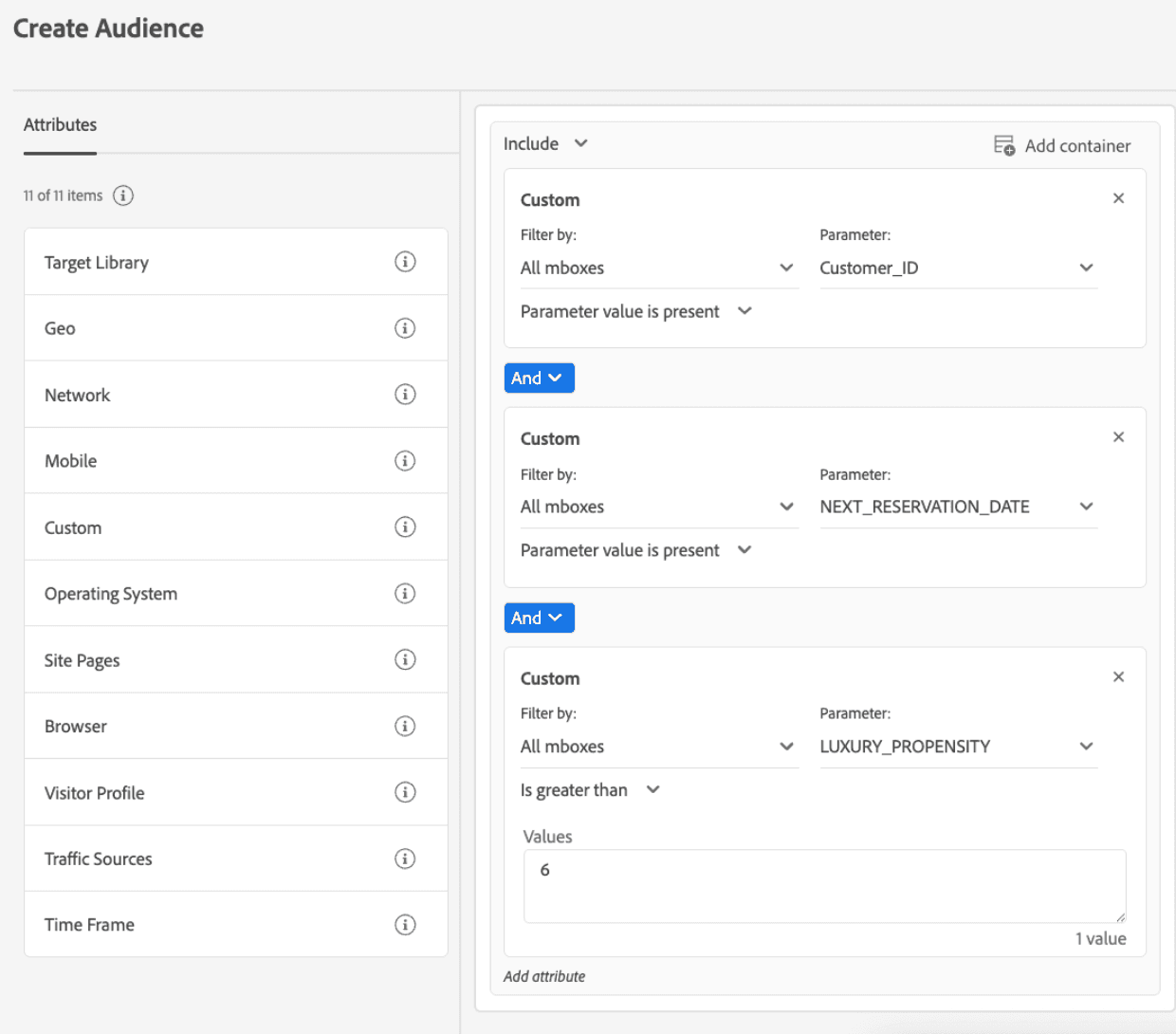Click the Add attribute link

[544, 976]
